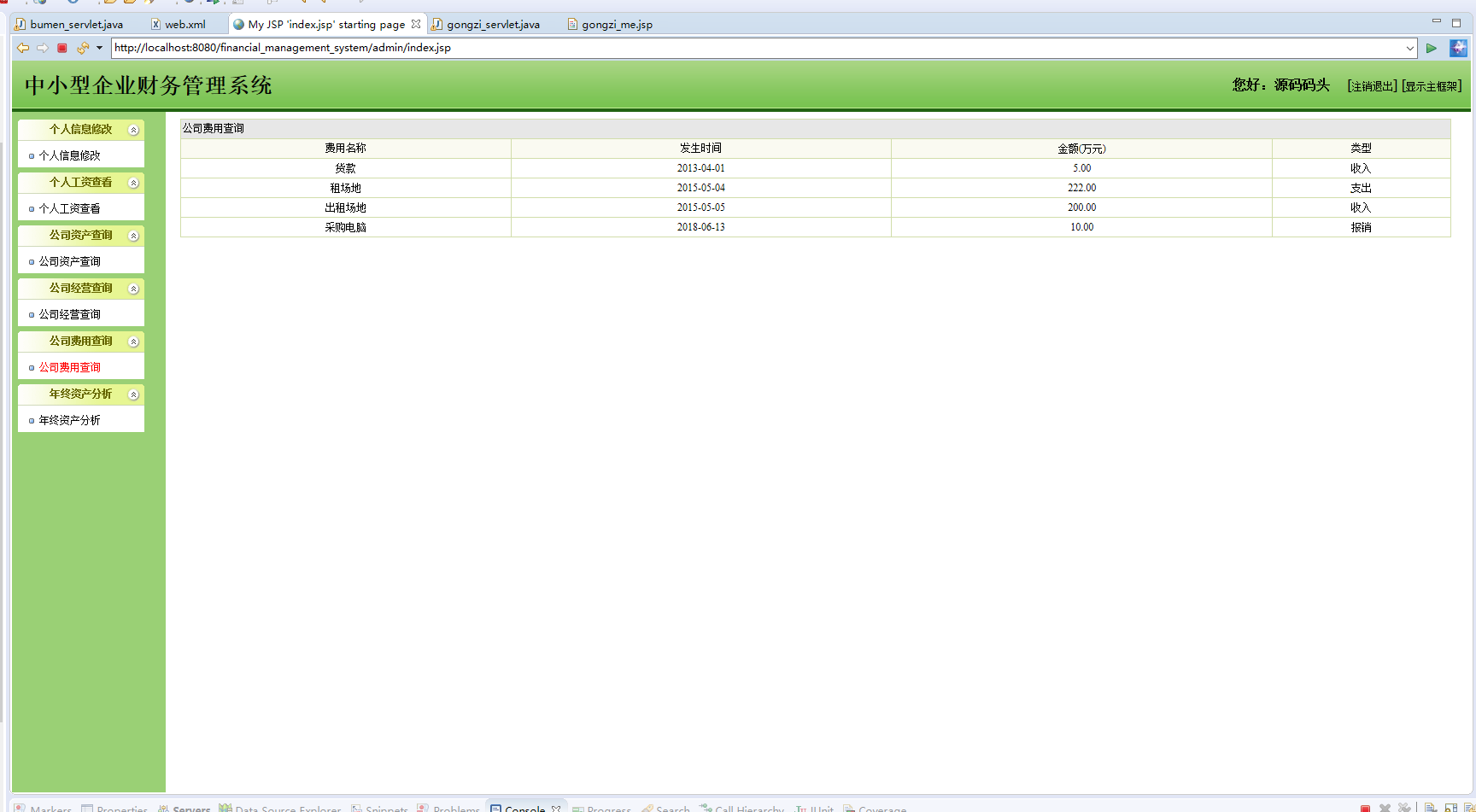Collapse the 公司经营查询 sidebar section
The width and height of the screenshot is (1476, 812).
(133, 289)
